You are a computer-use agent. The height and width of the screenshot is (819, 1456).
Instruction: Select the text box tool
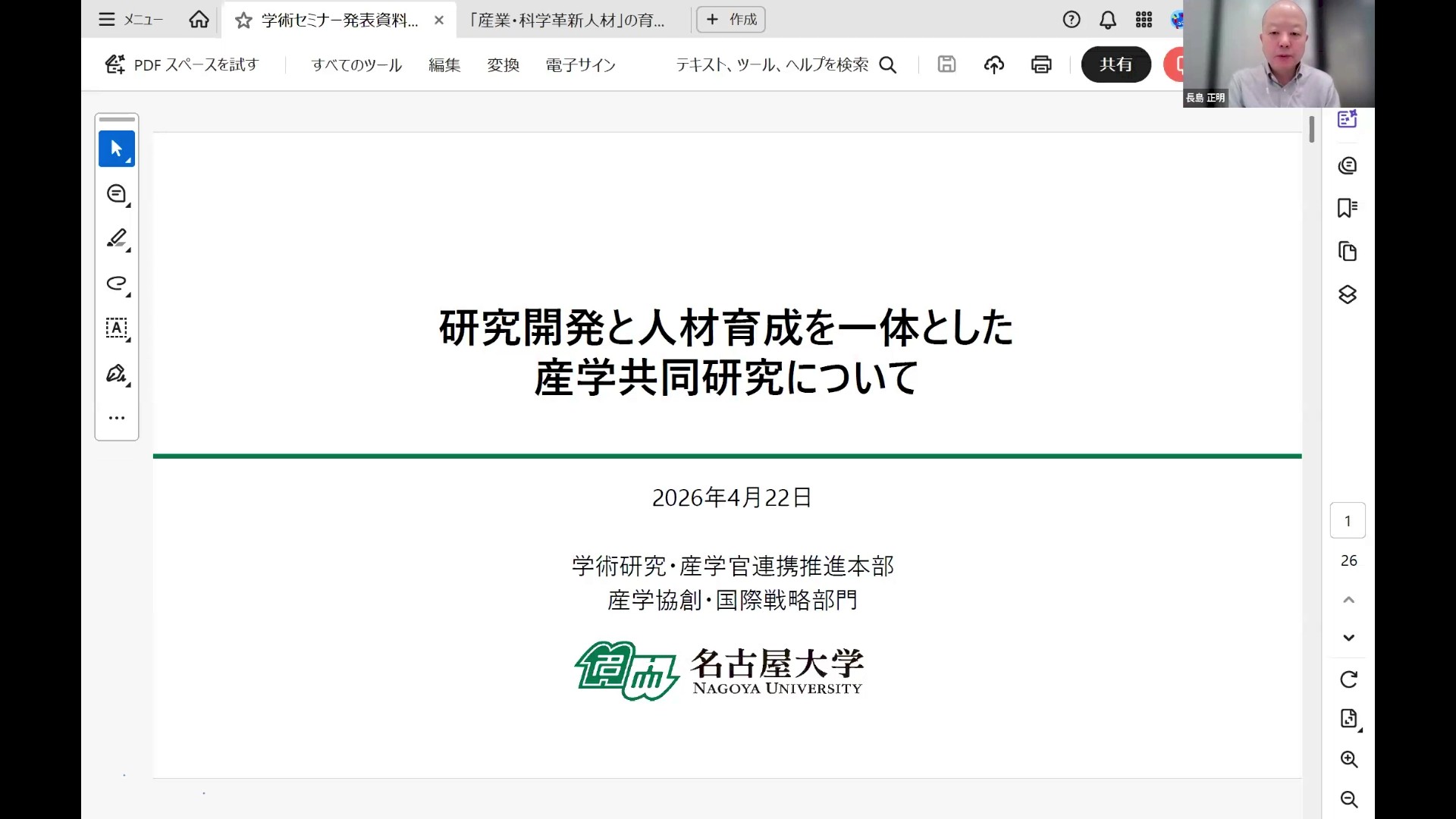click(116, 328)
